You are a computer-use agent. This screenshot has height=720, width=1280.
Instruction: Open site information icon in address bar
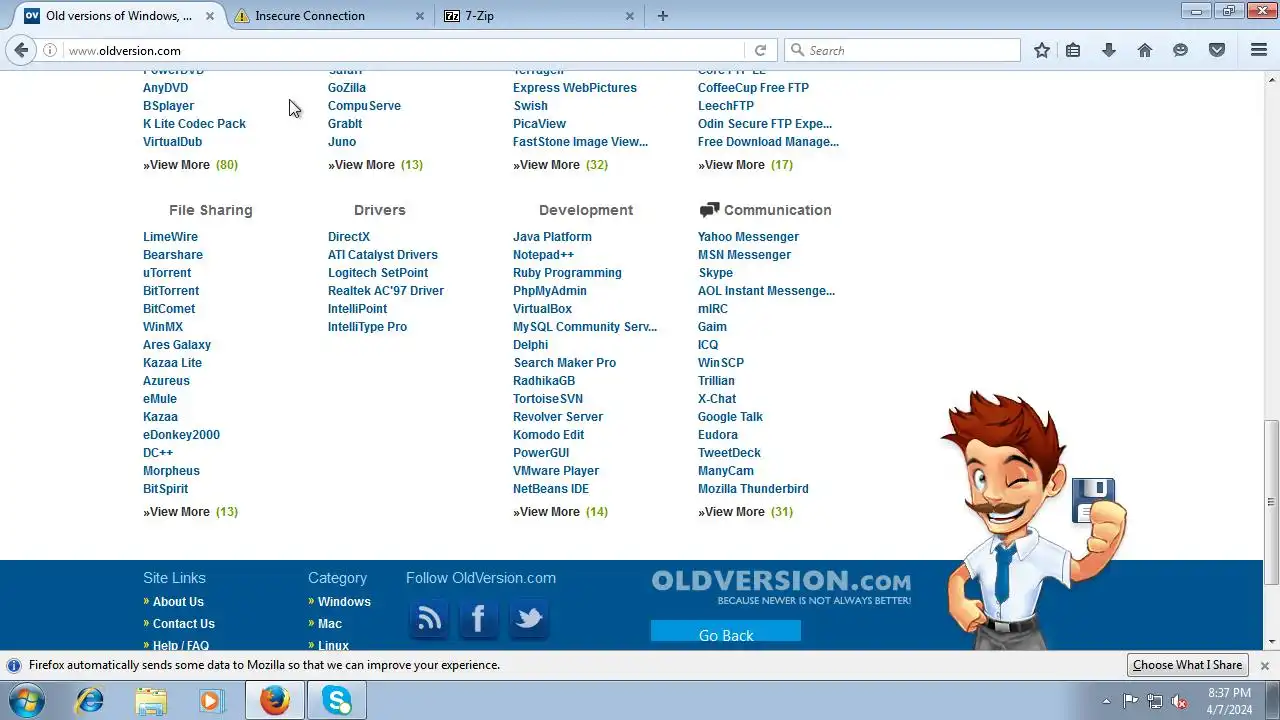(x=50, y=50)
